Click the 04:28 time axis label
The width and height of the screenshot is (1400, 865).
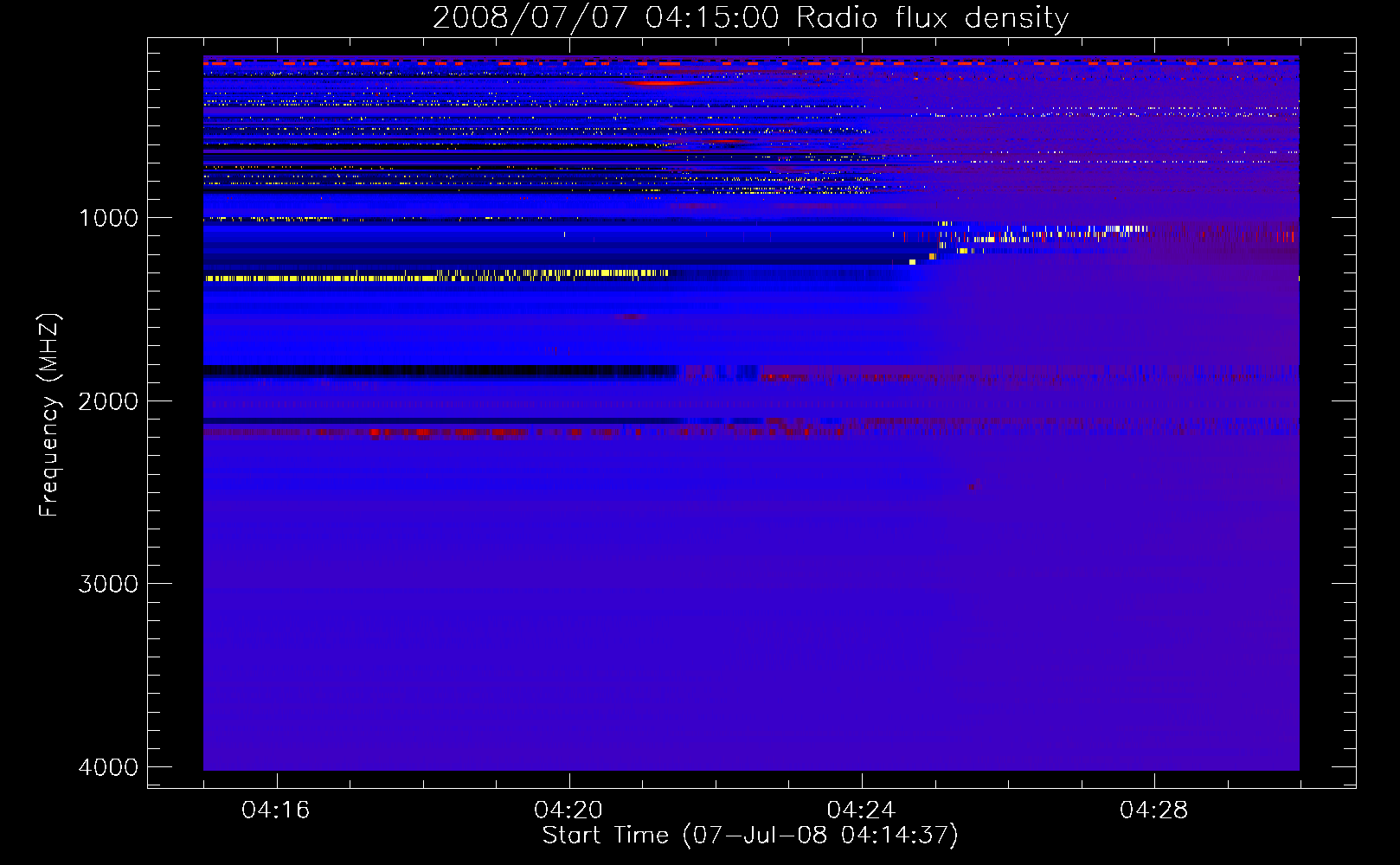point(1153,811)
